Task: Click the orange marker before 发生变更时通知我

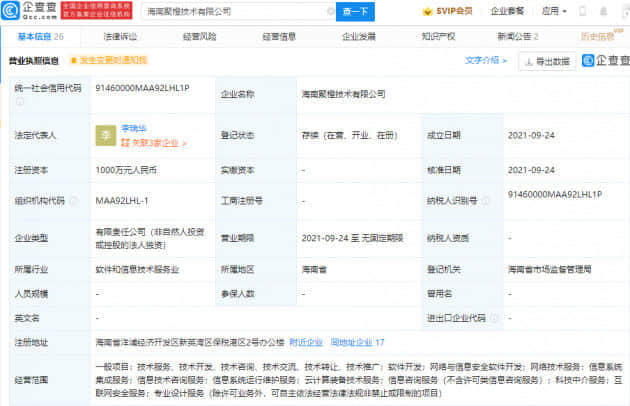Action: (x=74, y=60)
